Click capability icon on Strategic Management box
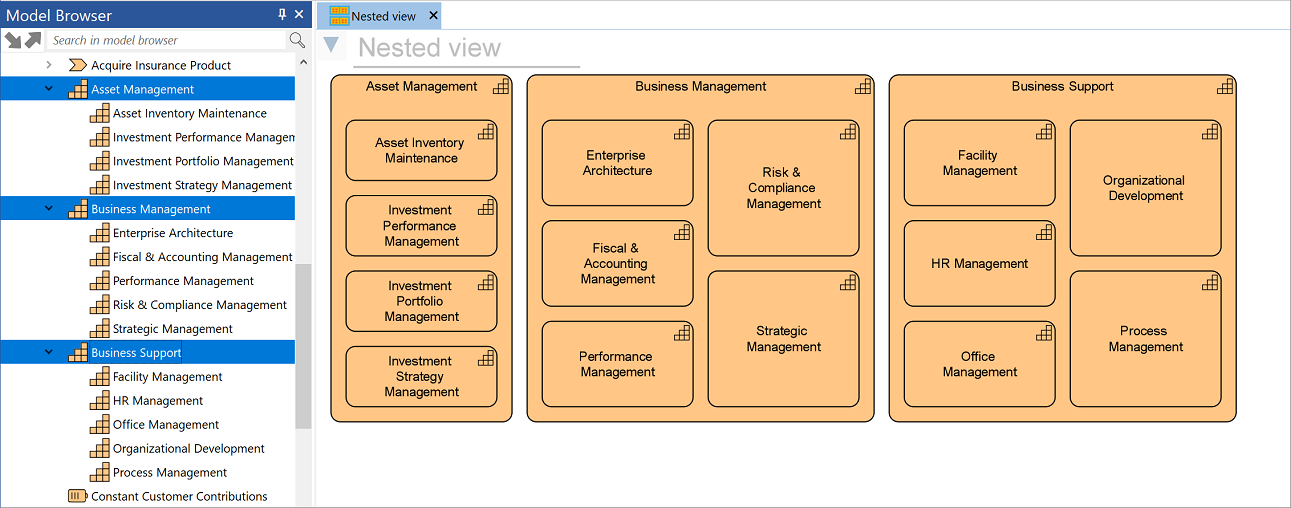 click(x=848, y=283)
